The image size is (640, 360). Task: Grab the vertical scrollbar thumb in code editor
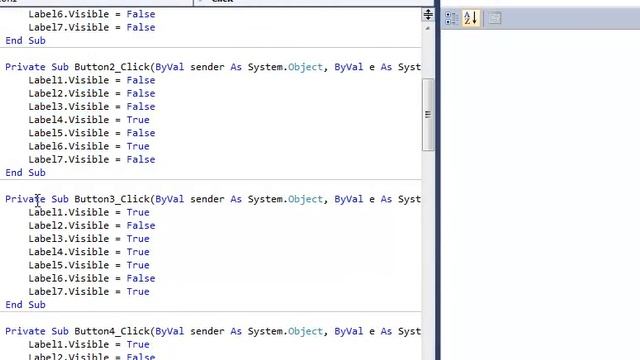[x=428, y=115]
